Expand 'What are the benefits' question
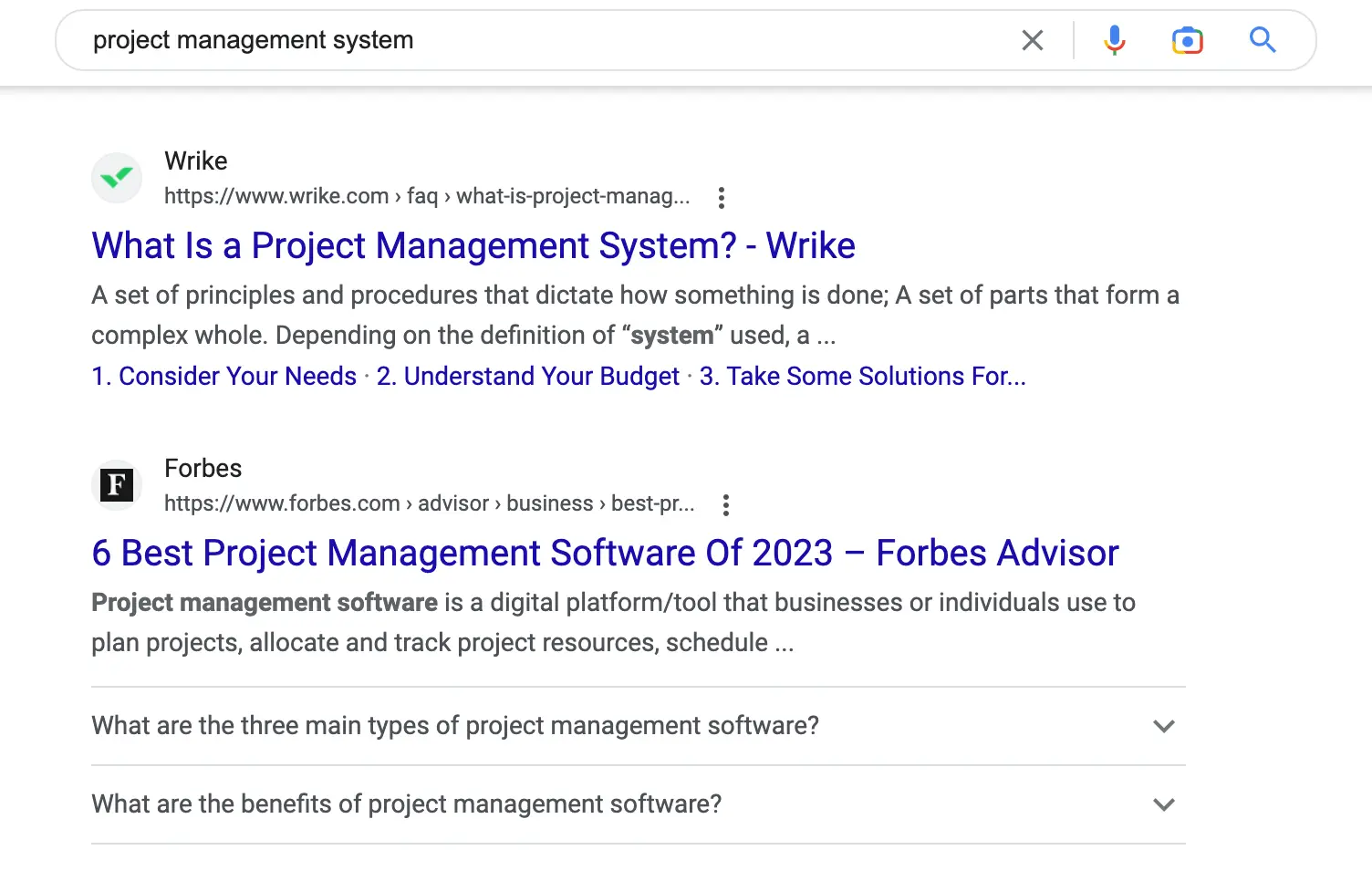The height and width of the screenshot is (881, 1372). pyautogui.click(x=639, y=804)
